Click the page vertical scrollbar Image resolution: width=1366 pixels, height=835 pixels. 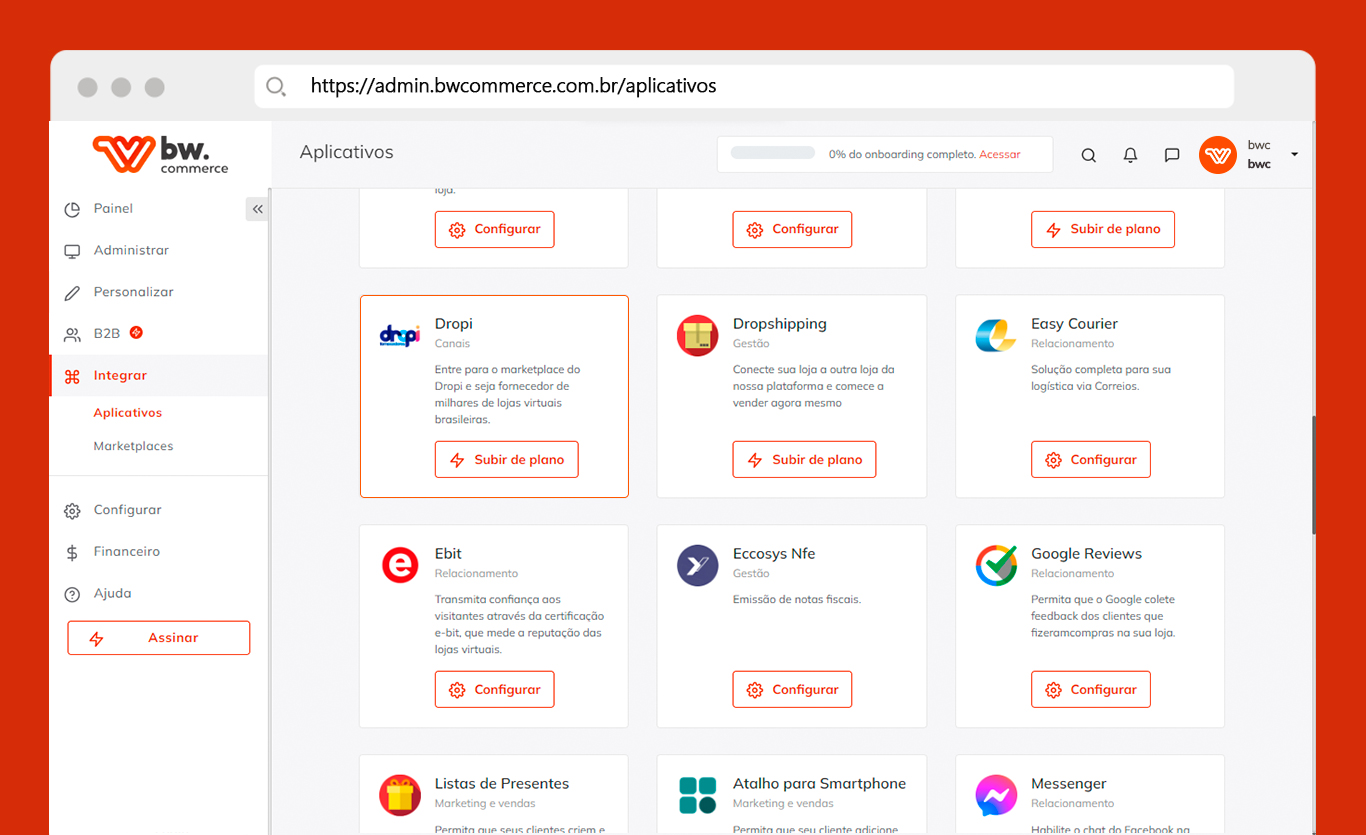click(1314, 475)
